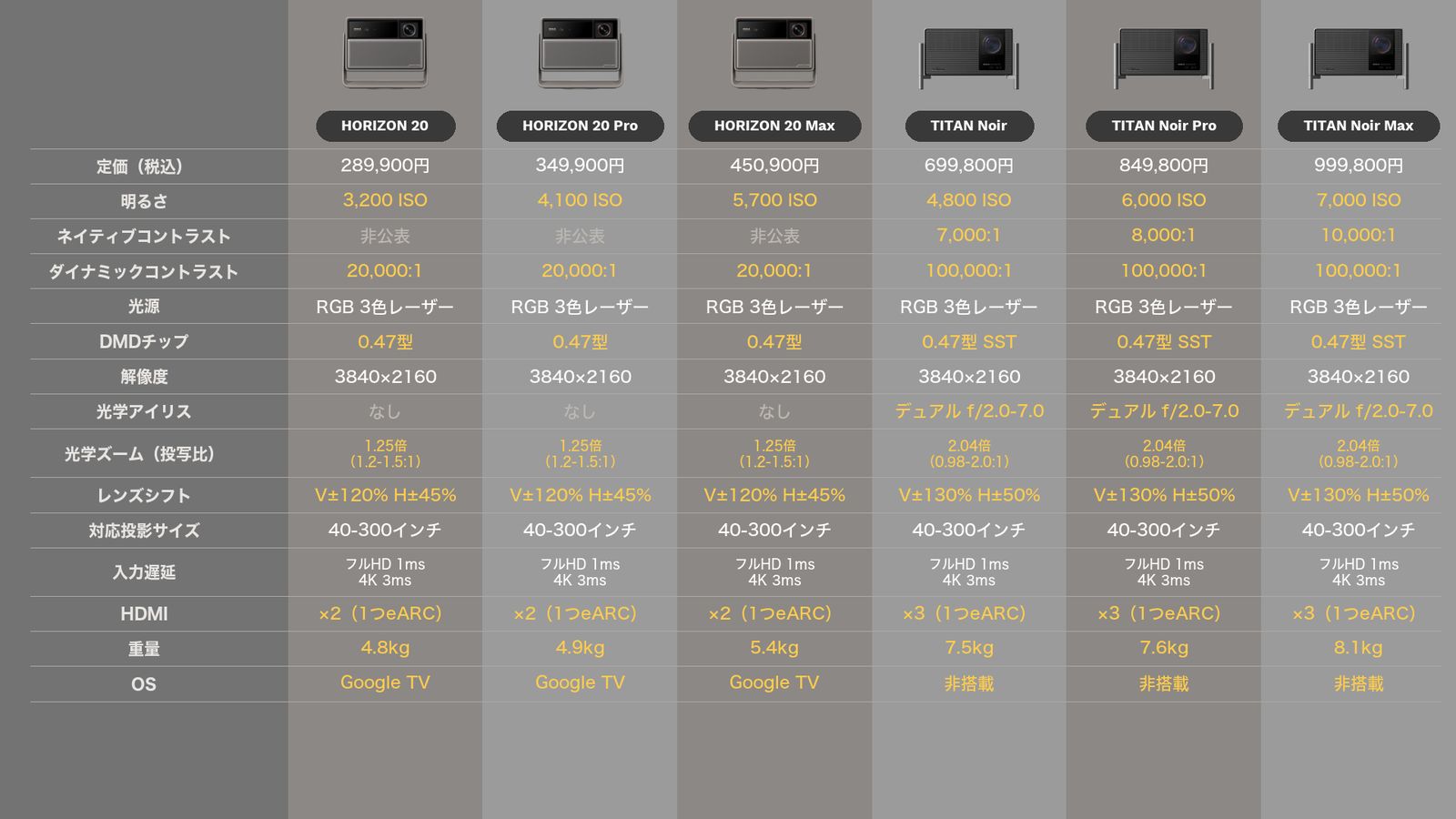Click the 5,700 ISO brightness value
Viewport: 1456px width, 819px height.
coord(774,200)
